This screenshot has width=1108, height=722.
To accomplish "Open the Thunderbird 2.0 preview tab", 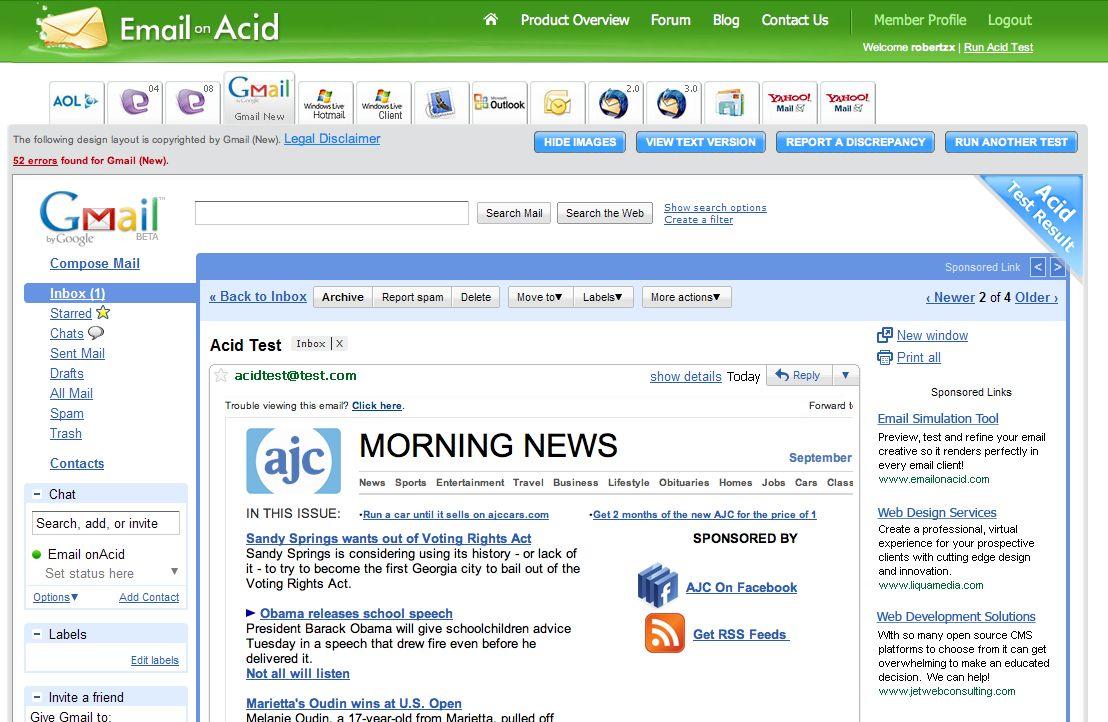I will pyautogui.click(x=615, y=103).
